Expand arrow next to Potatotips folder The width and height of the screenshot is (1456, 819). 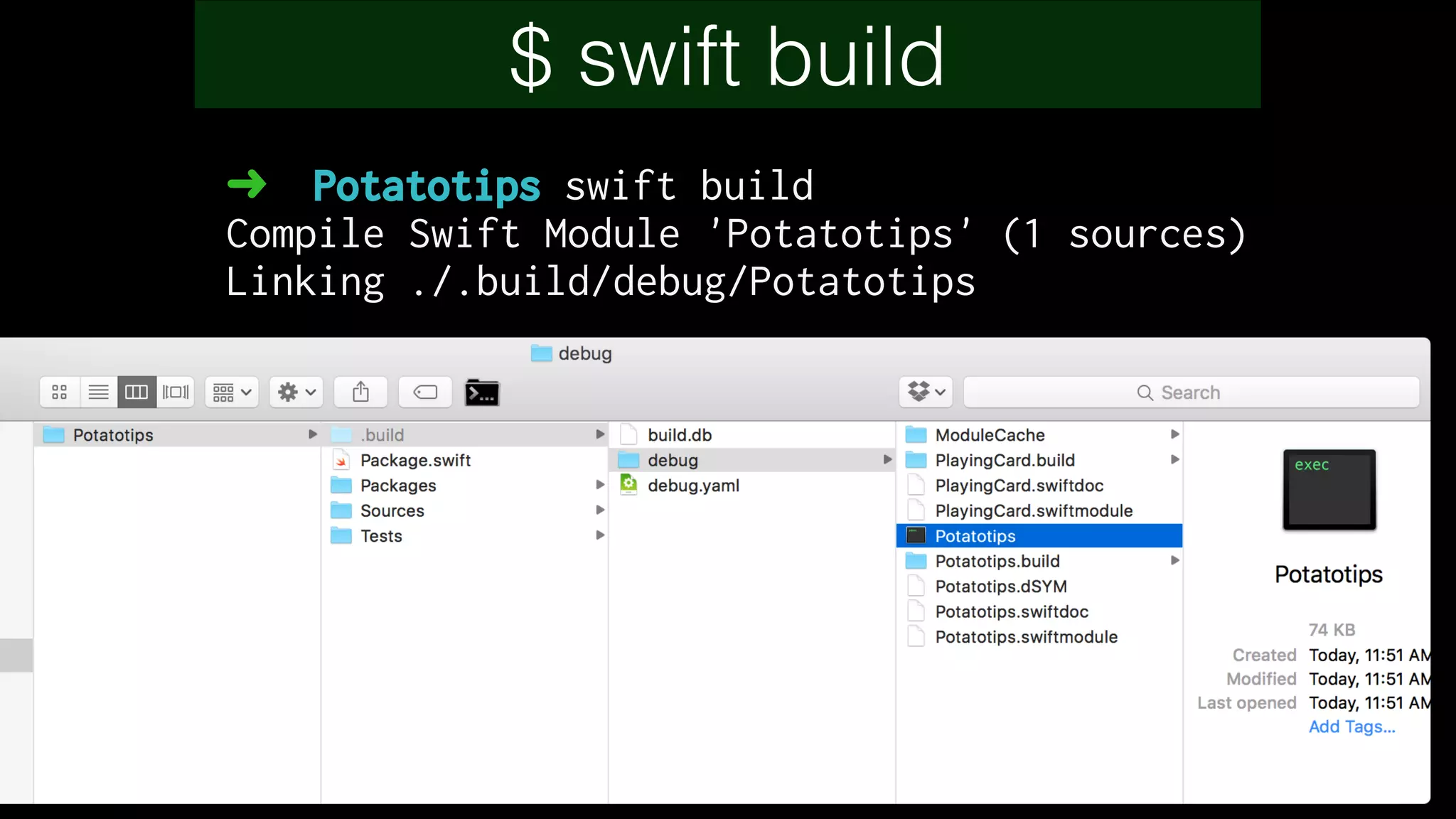click(312, 434)
